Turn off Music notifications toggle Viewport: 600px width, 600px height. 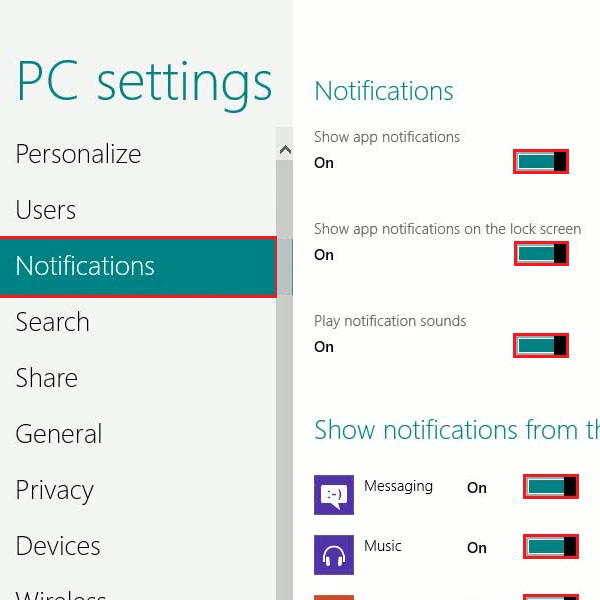pyautogui.click(x=551, y=546)
